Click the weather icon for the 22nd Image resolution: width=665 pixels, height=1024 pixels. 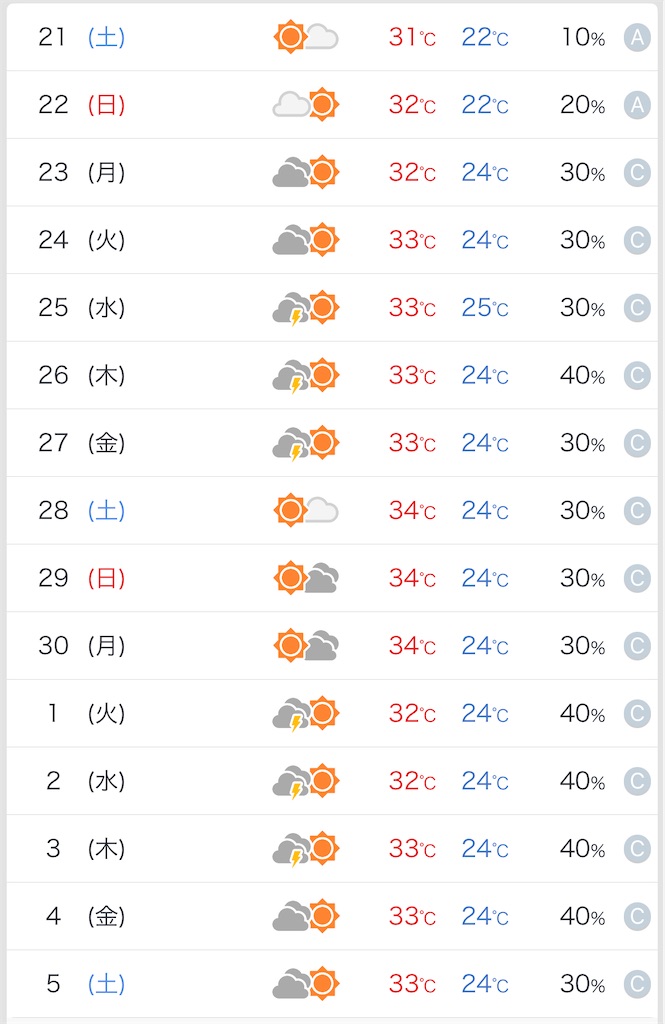pos(306,104)
